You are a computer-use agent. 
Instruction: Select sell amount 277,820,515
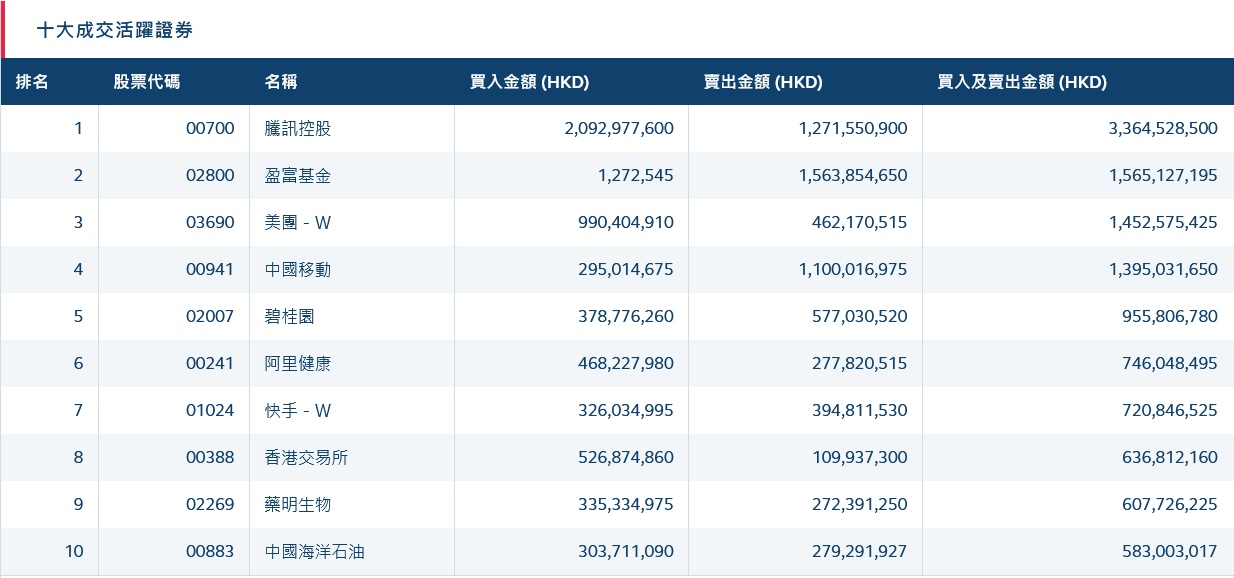click(x=860, y=363)
